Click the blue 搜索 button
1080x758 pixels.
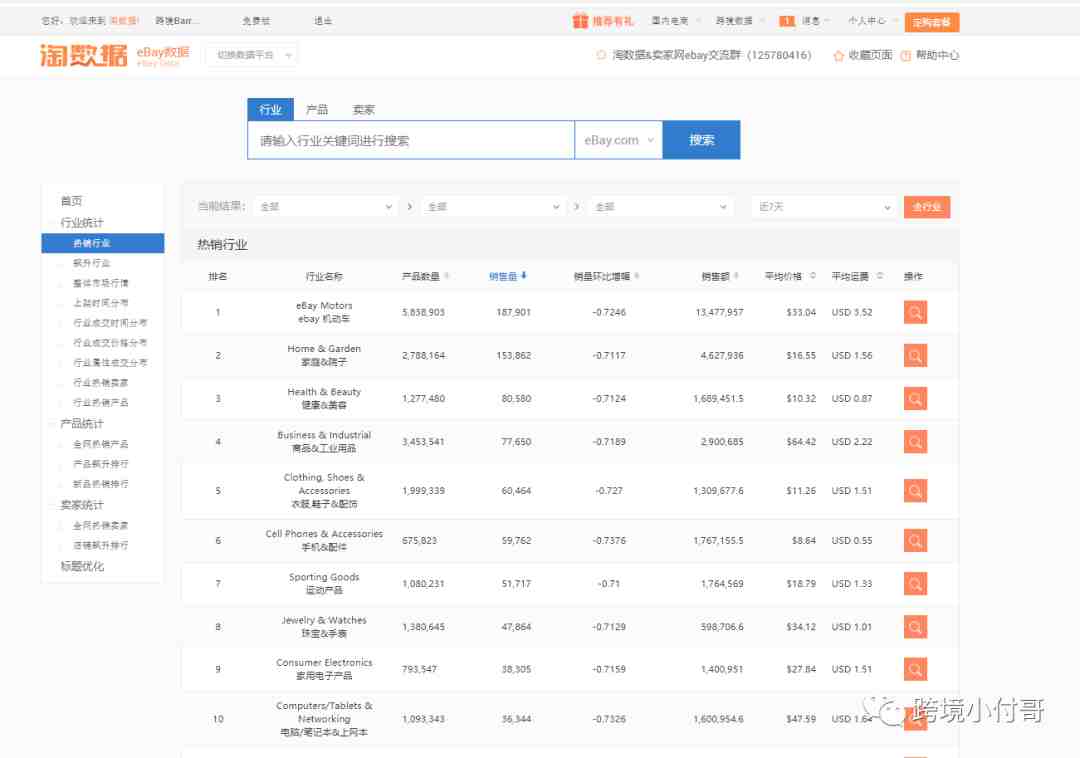coord(701,140)
